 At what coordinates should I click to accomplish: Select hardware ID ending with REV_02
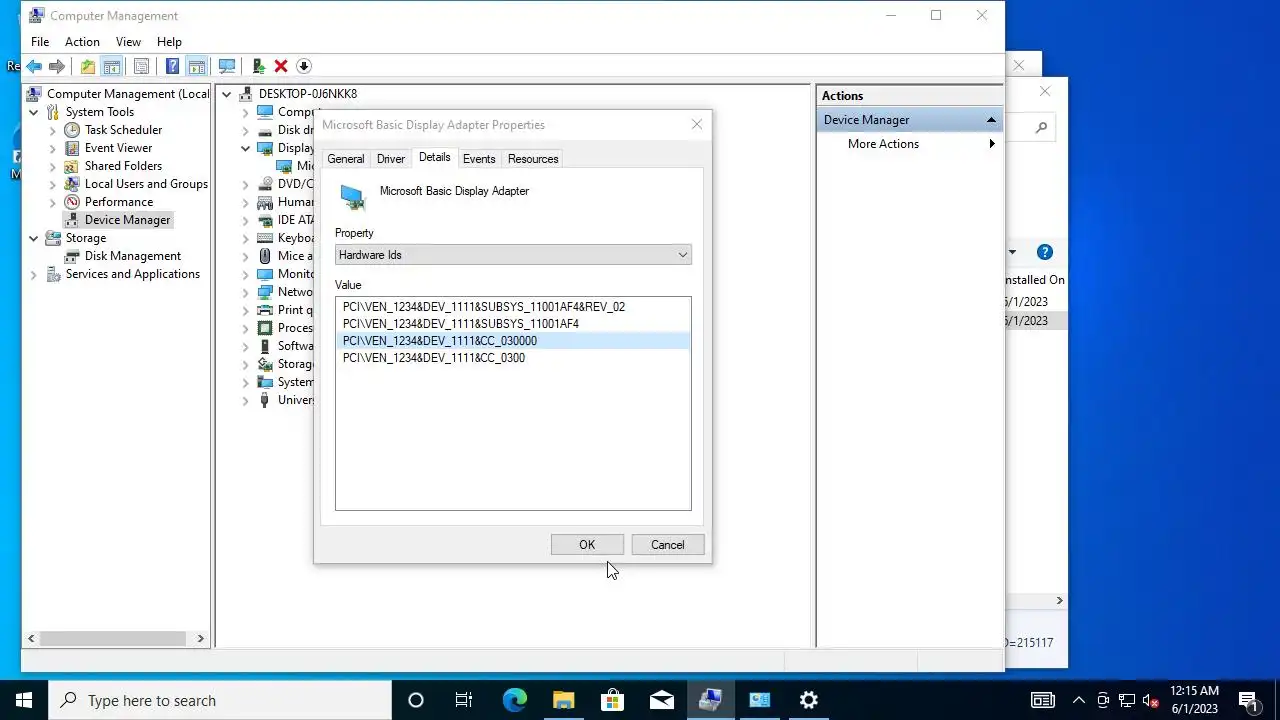(x=484, y=307)
